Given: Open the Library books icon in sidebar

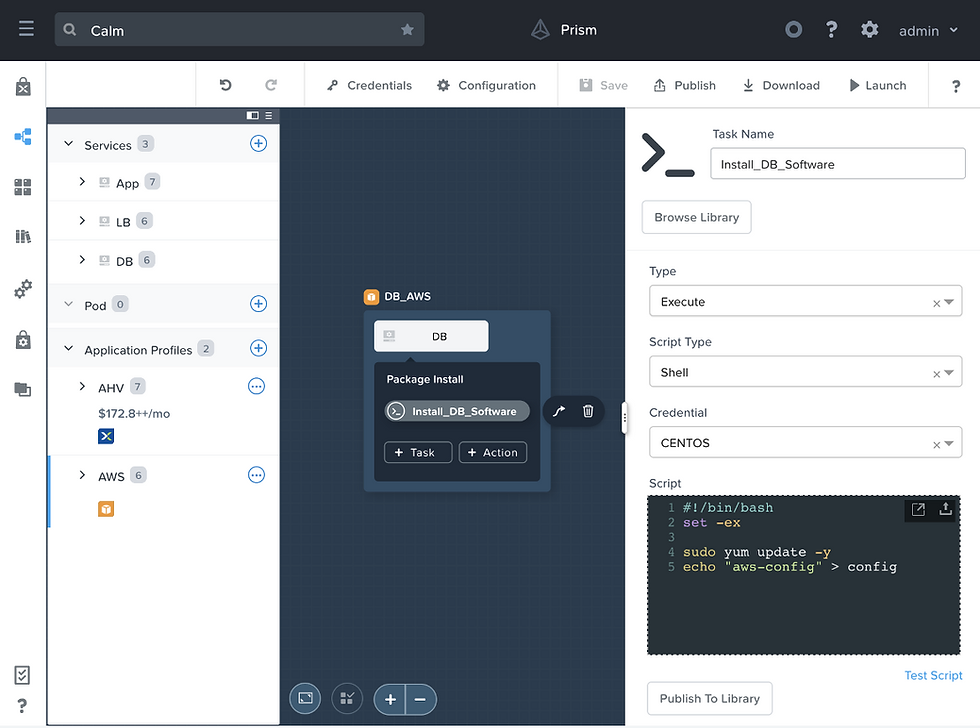Looking at the screenshot, I should [x=23, y=236].
